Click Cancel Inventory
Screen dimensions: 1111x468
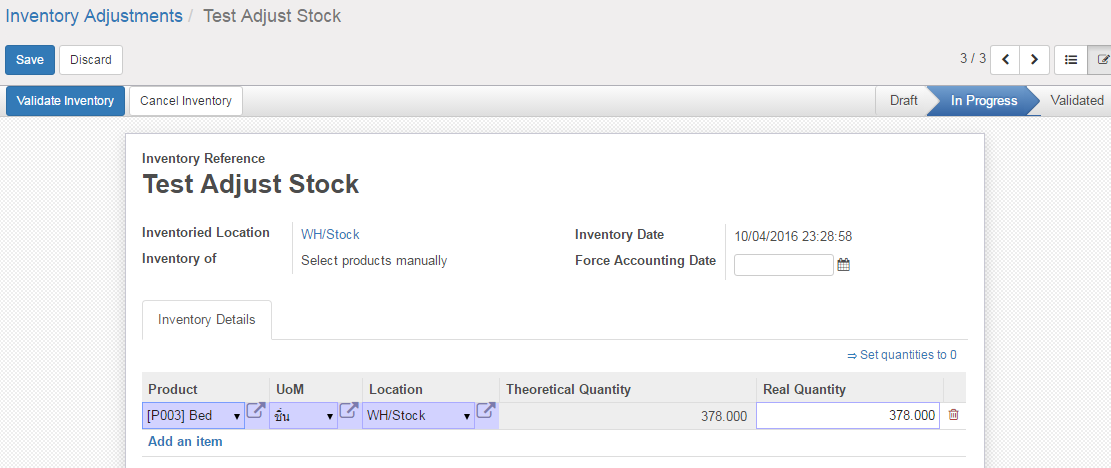coord(186,101)
